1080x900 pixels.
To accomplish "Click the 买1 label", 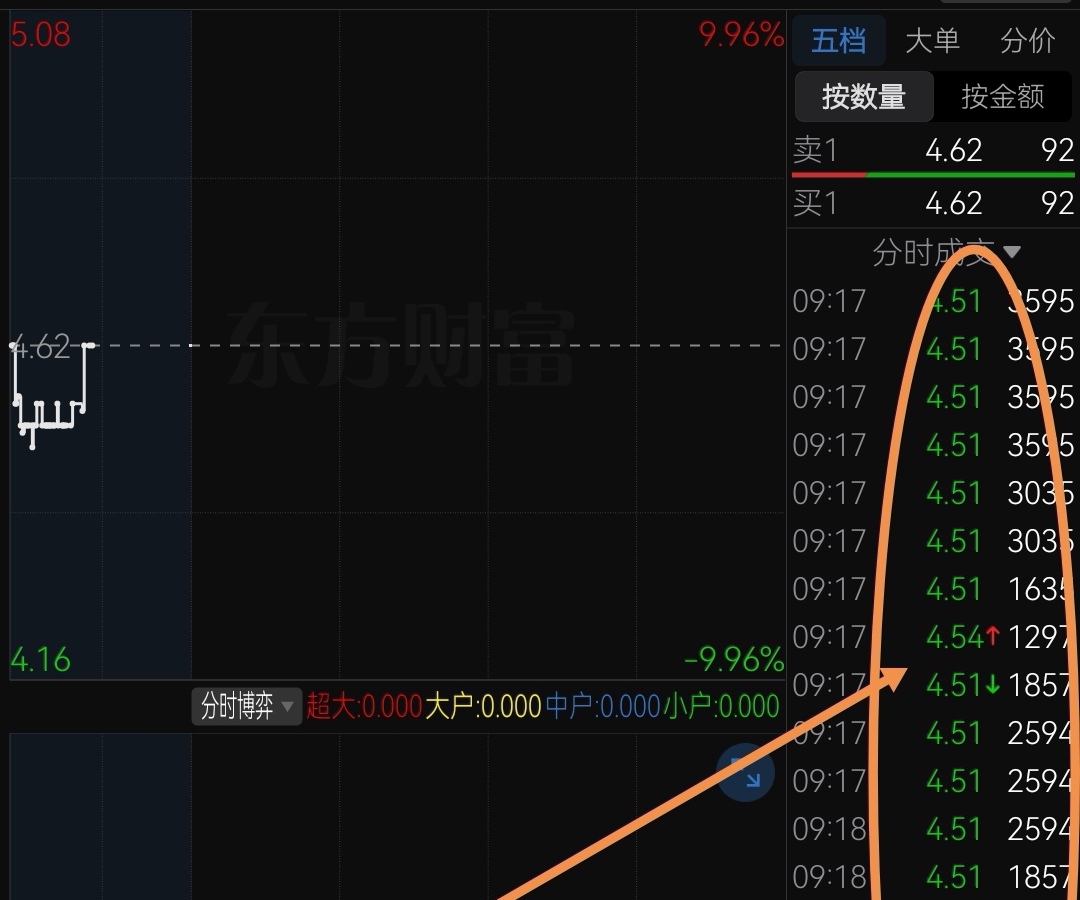I will (x=816, y=203).
